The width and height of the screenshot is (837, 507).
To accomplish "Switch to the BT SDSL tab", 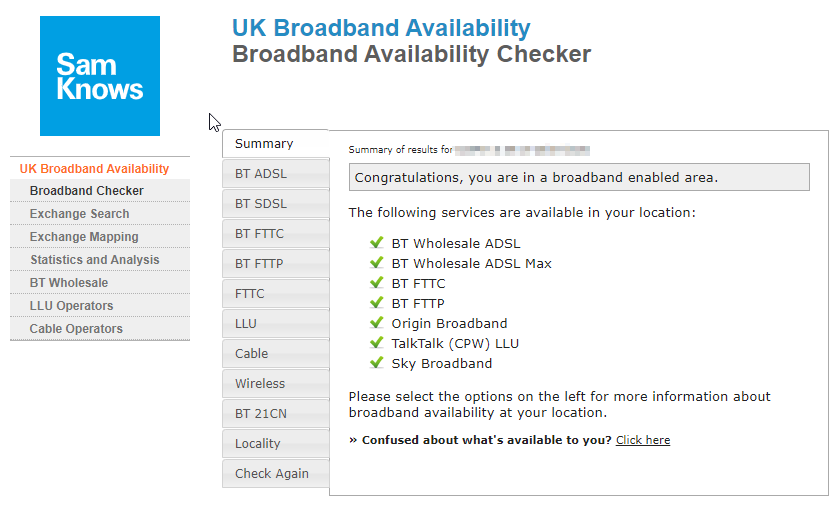I will (275, 204).
